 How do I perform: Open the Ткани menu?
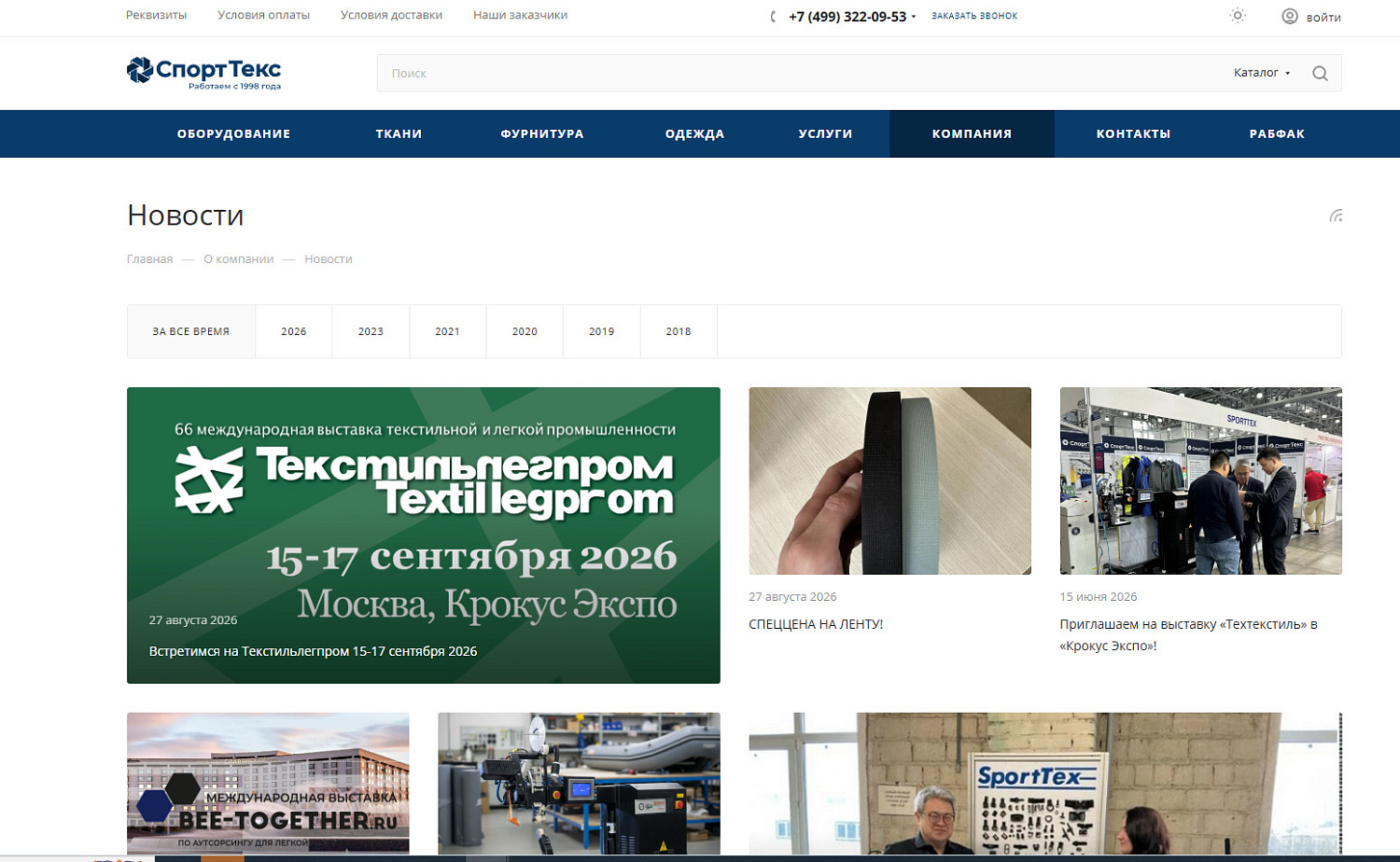pos(399,133)
